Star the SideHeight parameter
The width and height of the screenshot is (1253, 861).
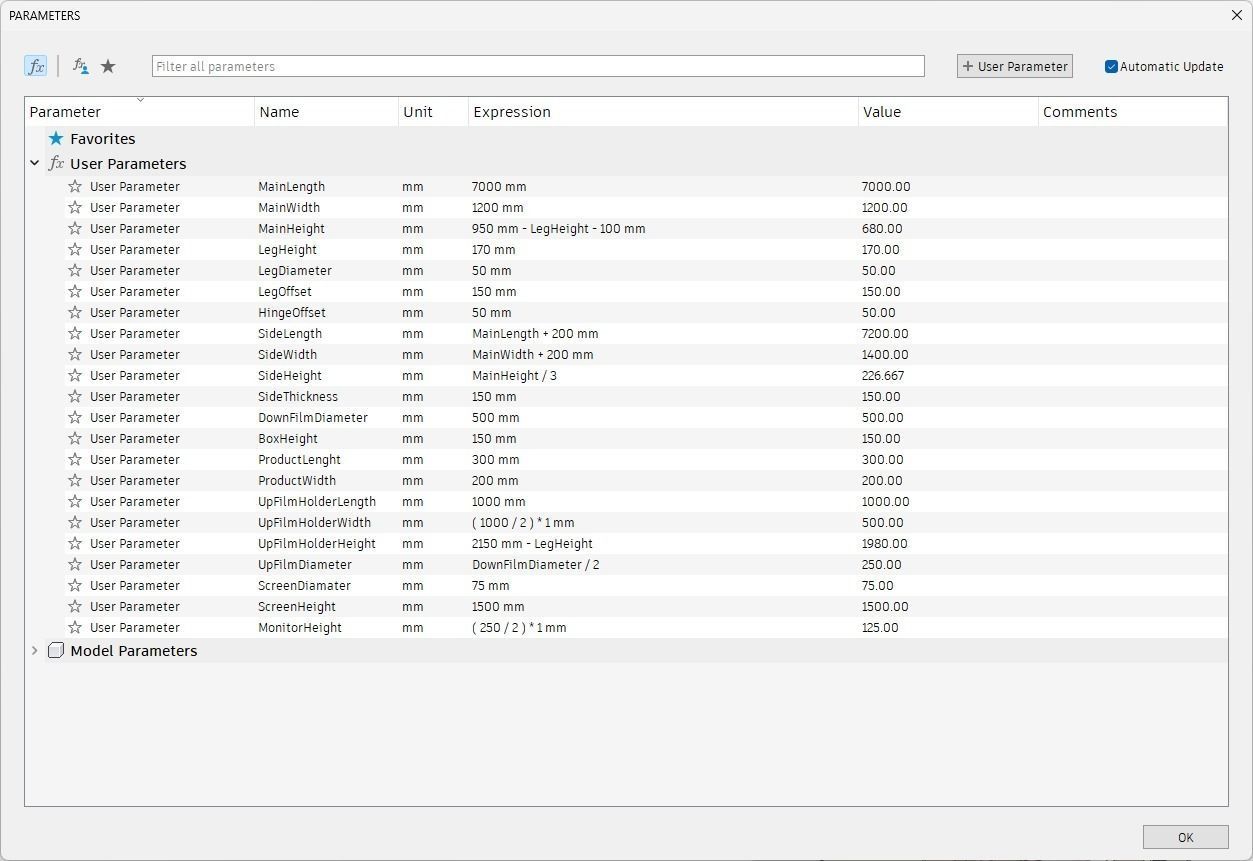coord(75,375)
